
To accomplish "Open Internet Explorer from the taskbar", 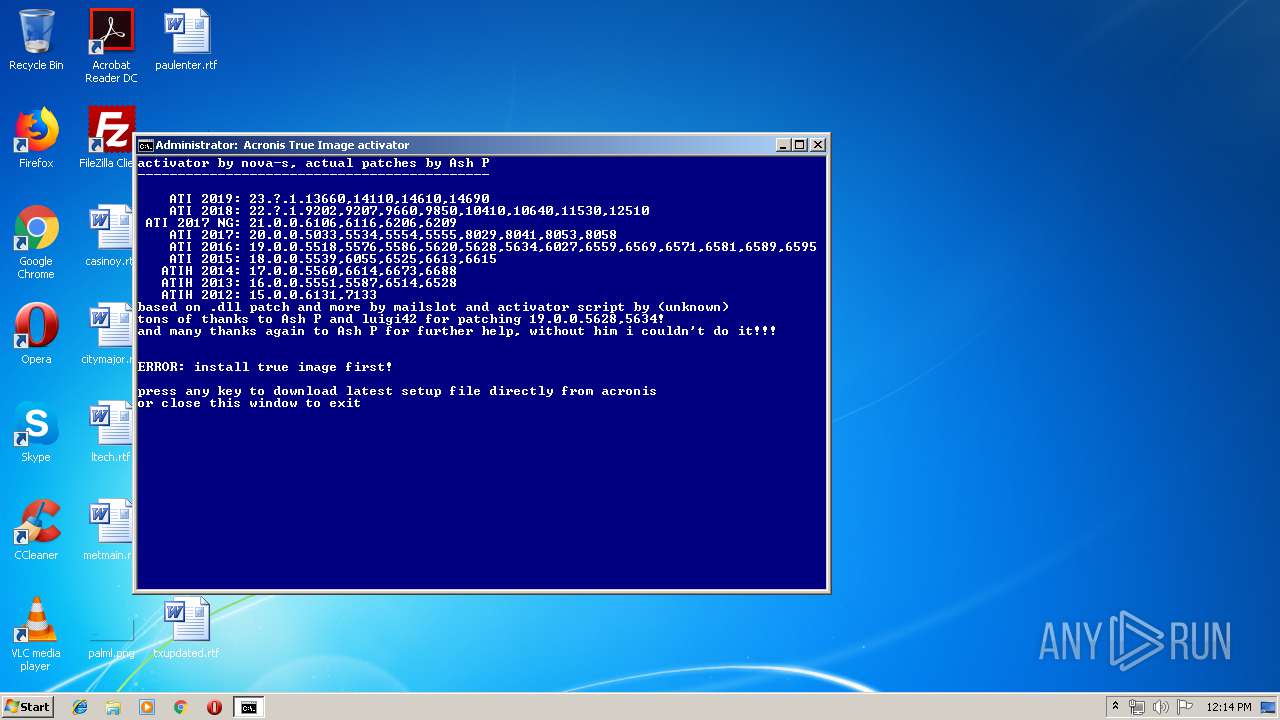I will tap(80, 707).
